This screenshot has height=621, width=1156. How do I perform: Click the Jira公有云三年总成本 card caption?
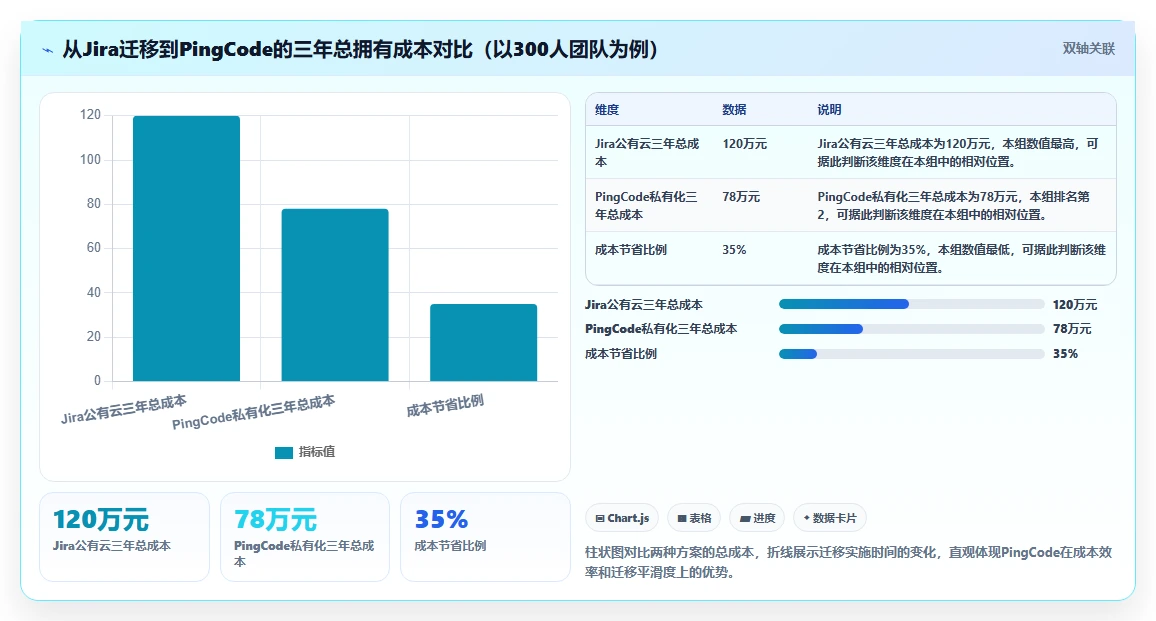(x=112, y=546)
